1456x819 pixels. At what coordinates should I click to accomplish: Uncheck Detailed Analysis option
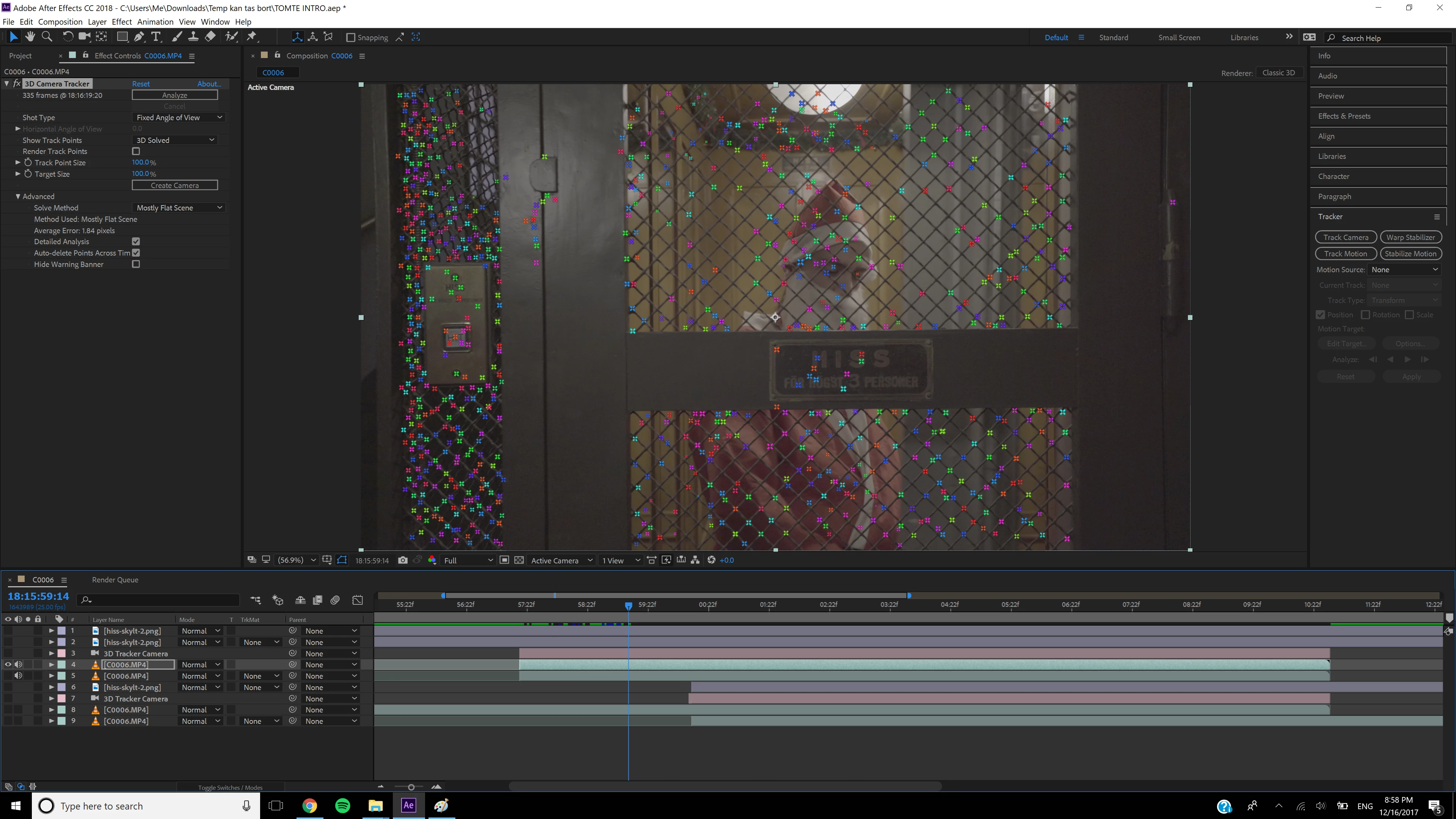click(x=136, y=242)
